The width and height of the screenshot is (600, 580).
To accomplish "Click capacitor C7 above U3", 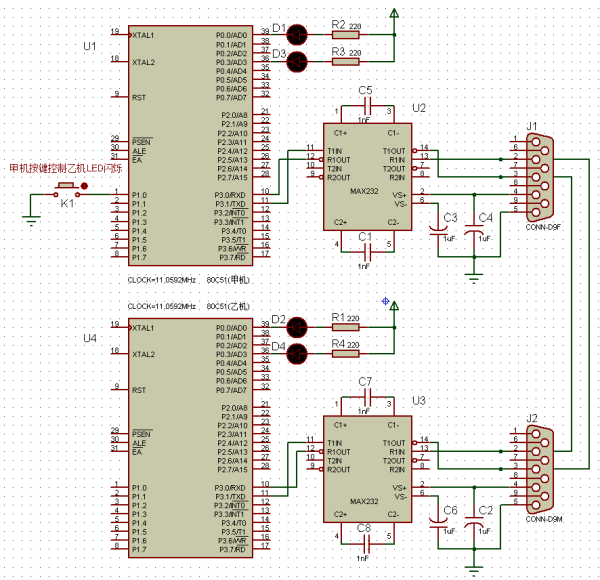I will (x=367, y=397).
